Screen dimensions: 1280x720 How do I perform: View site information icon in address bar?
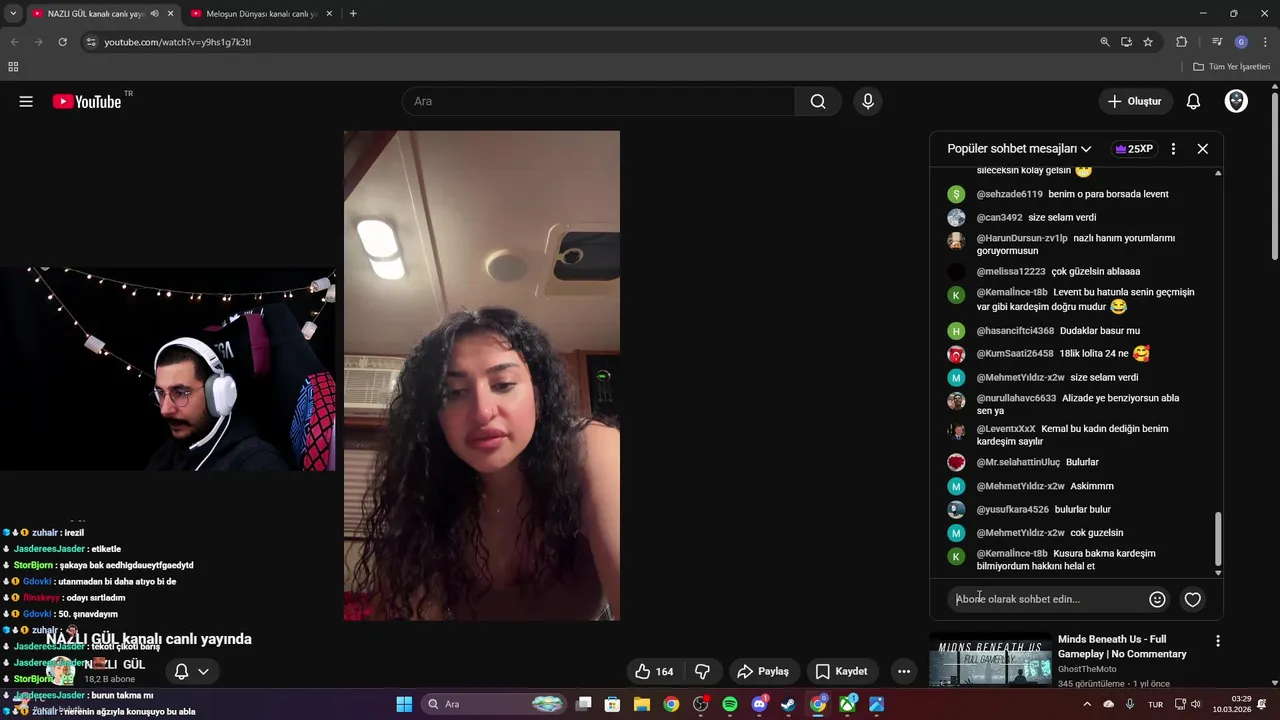91,42
